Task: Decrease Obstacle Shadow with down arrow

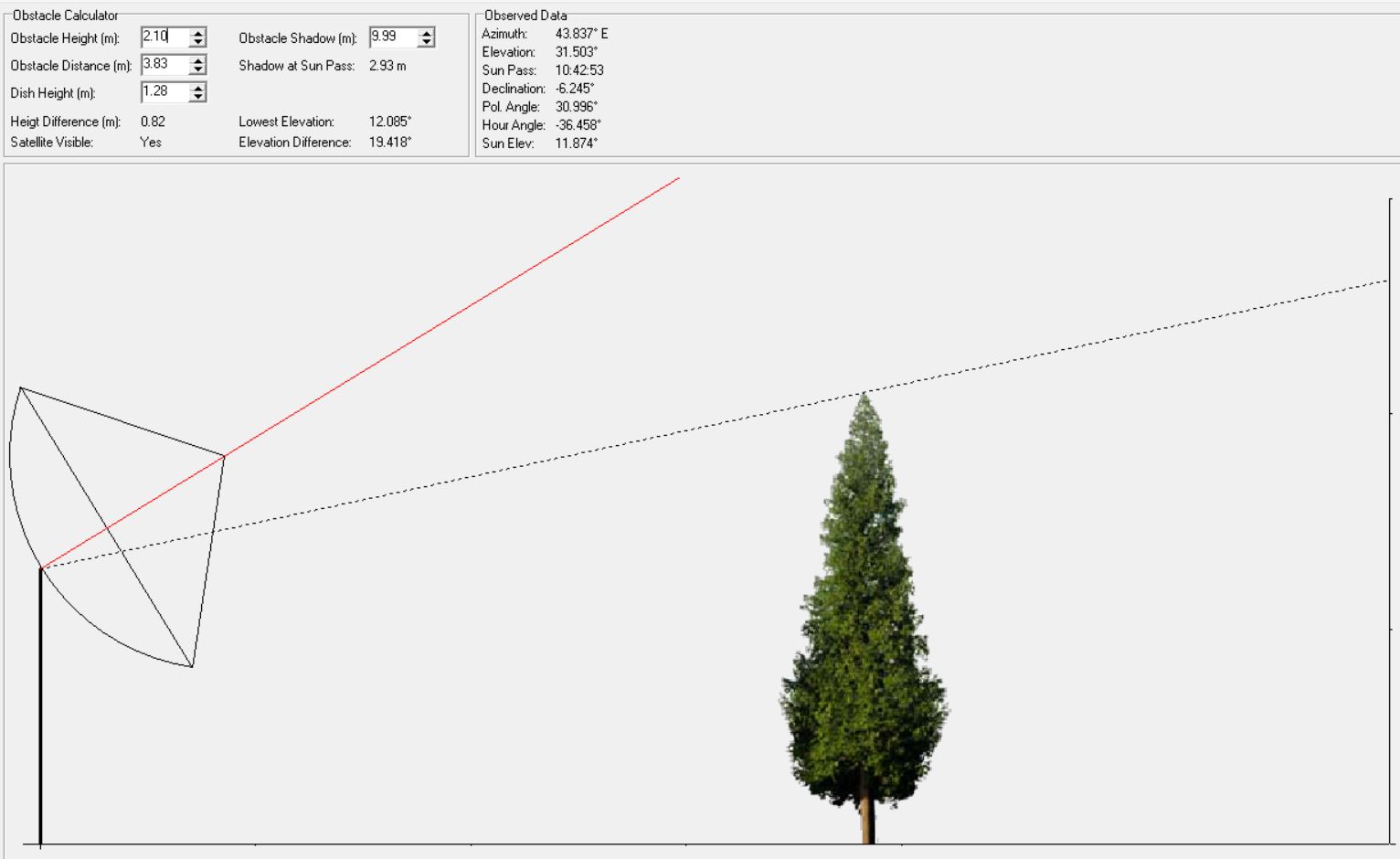Action: pyautogui.click(x=426, y=42)
